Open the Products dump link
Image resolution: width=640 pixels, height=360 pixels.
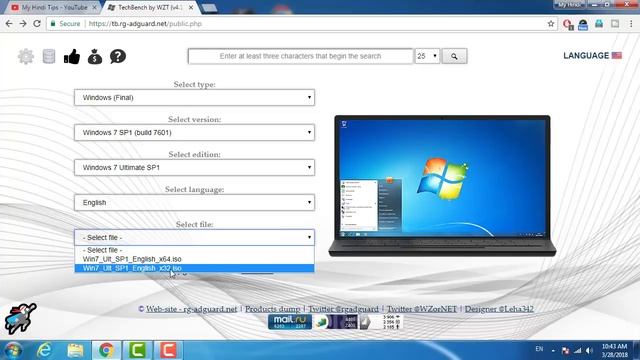pos(272,309)
